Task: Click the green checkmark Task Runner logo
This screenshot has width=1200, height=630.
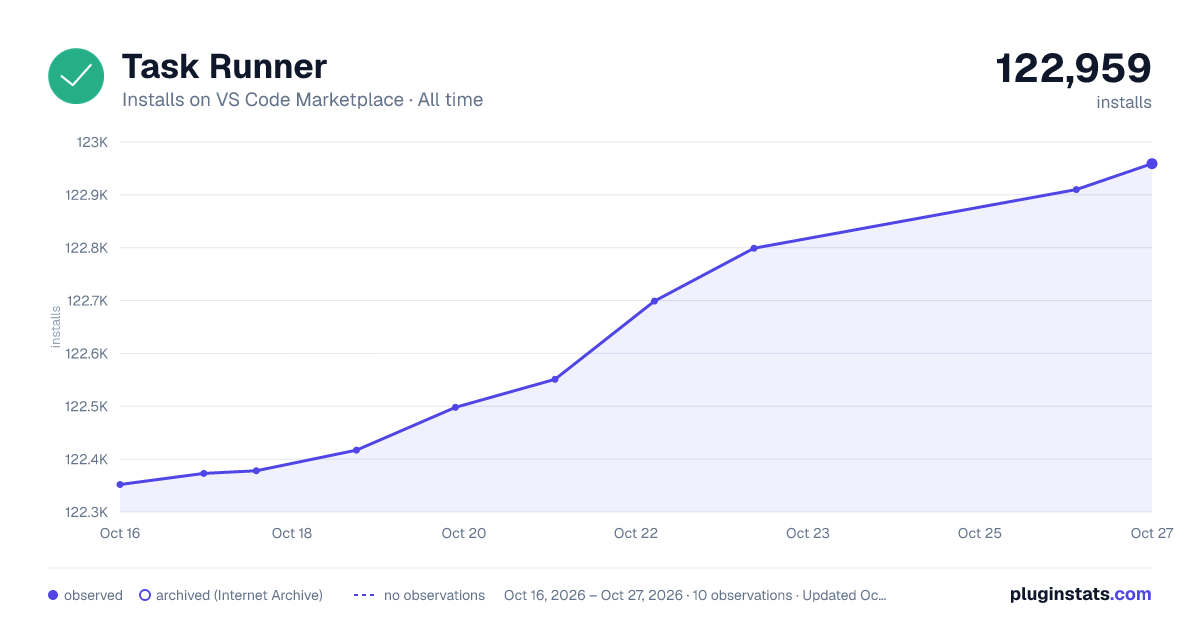Action: click(76, 76)
